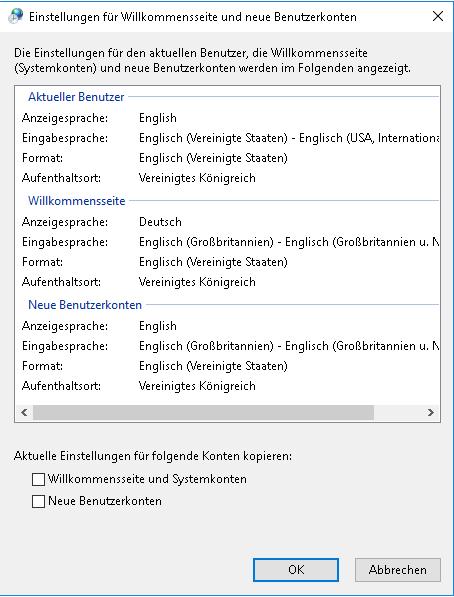
Task: Click Anzeigesprache label under Aktueller Benutzer
Action: pyautogui.click(x=65, y=118)
